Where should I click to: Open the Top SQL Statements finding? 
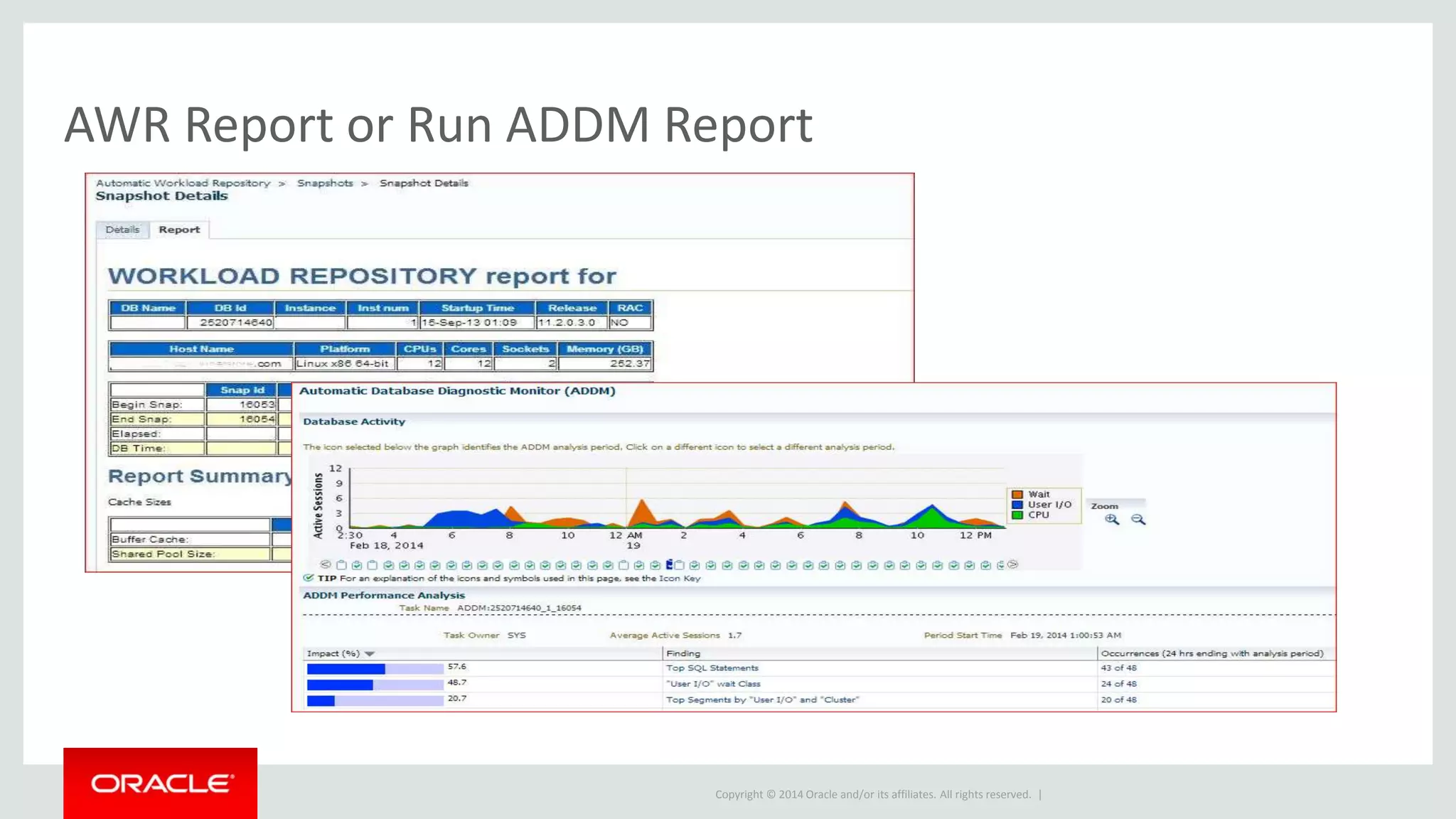click(x=712, y=668)
